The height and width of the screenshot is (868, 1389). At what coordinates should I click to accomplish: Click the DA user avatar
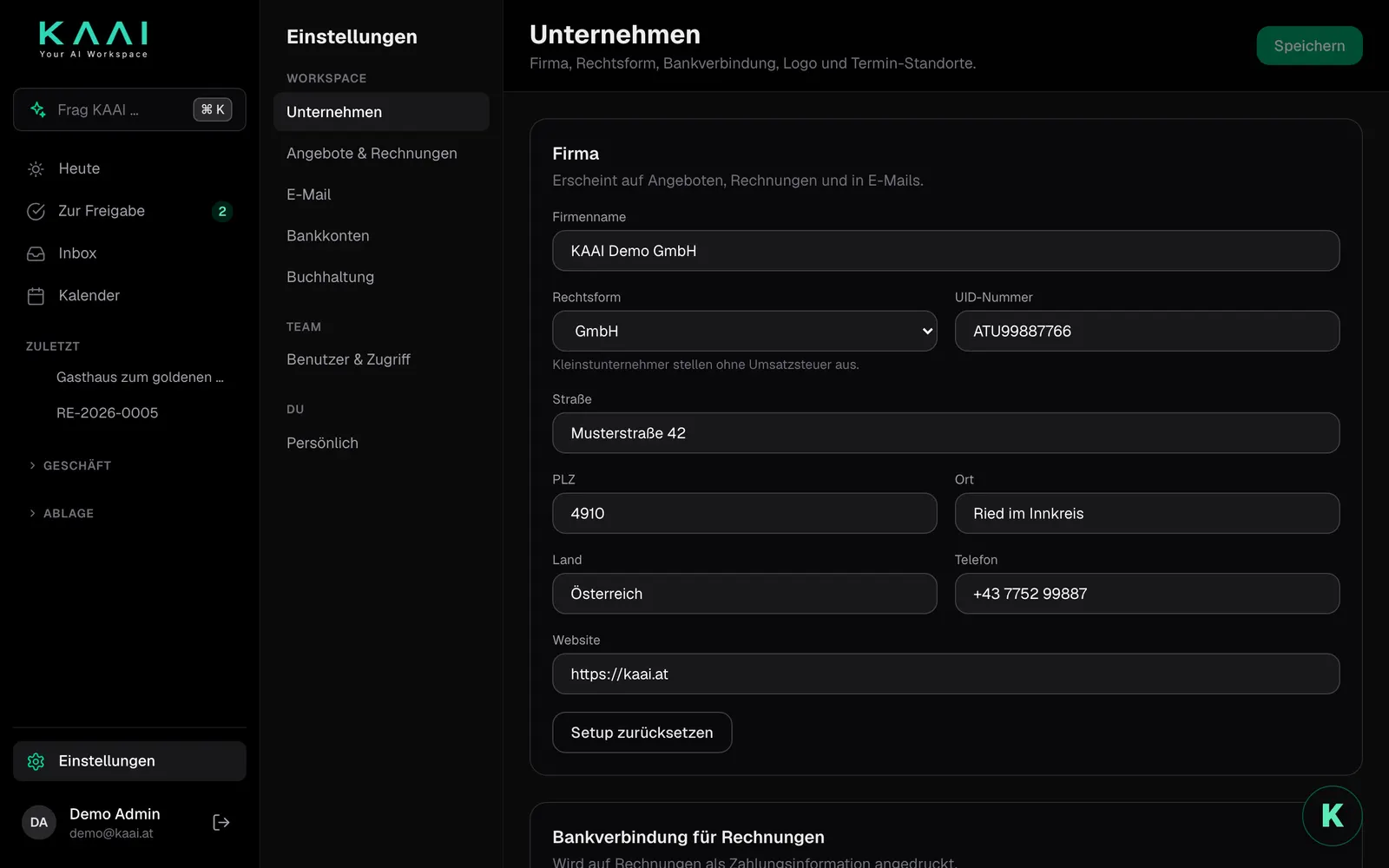[x=39, y=822]
